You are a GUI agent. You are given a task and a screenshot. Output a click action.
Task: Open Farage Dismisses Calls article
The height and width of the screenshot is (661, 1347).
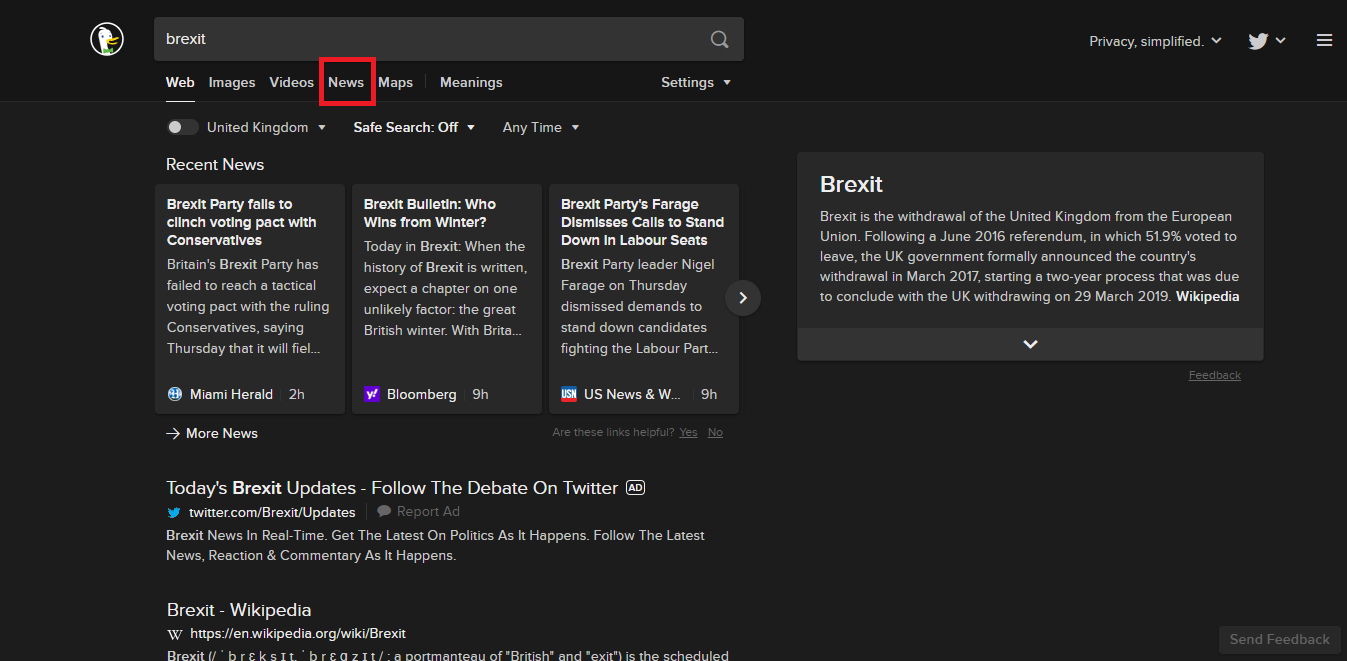pyautogui.click(x=642, y=222)
